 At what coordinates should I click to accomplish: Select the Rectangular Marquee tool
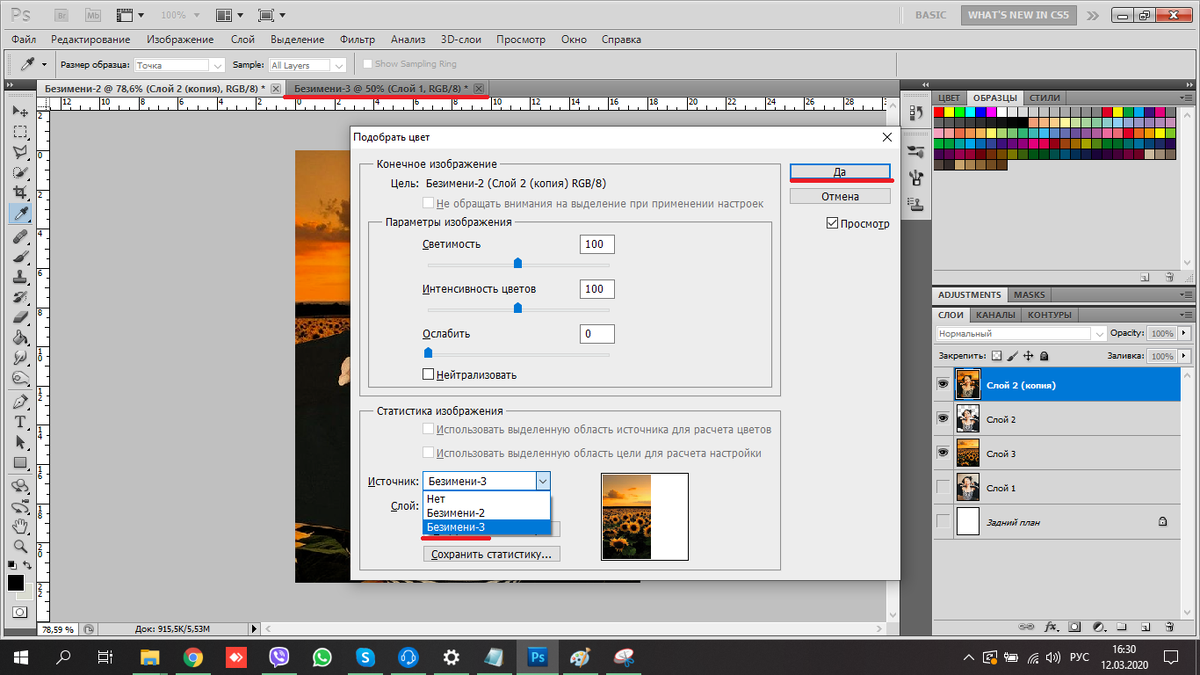[x=19, y=131]
